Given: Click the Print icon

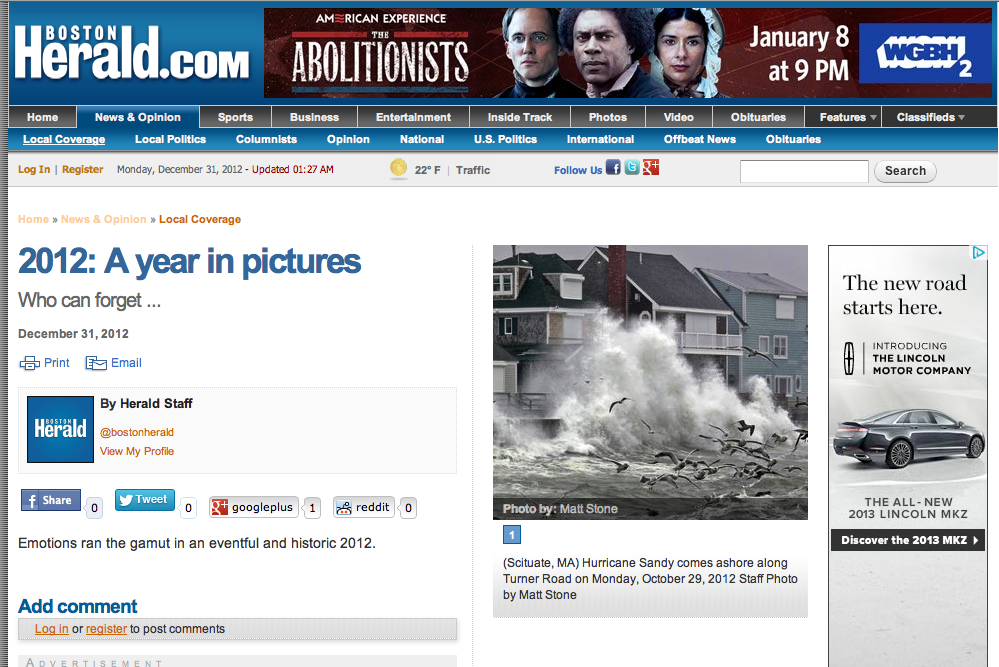Looking at the screenshot, I should pyautogui.click(x=29, y=363).
